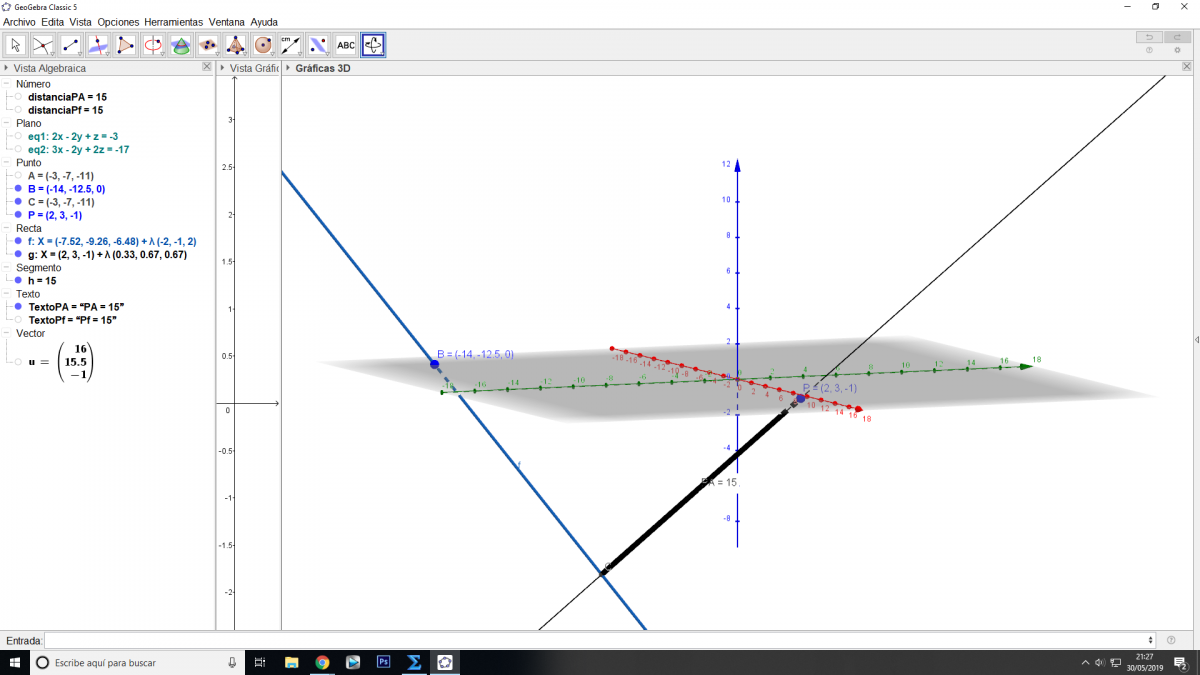Select the Intersect point tool
This screenshot has height=675, width=1200.
coord(43,45)
